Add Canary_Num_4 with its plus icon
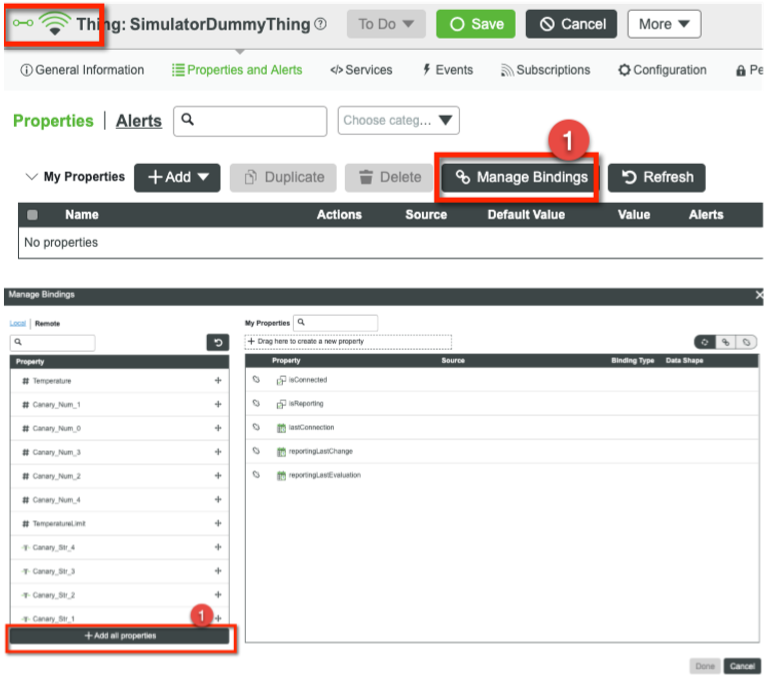Screen dimensions: 771x684 click(218, 500)
